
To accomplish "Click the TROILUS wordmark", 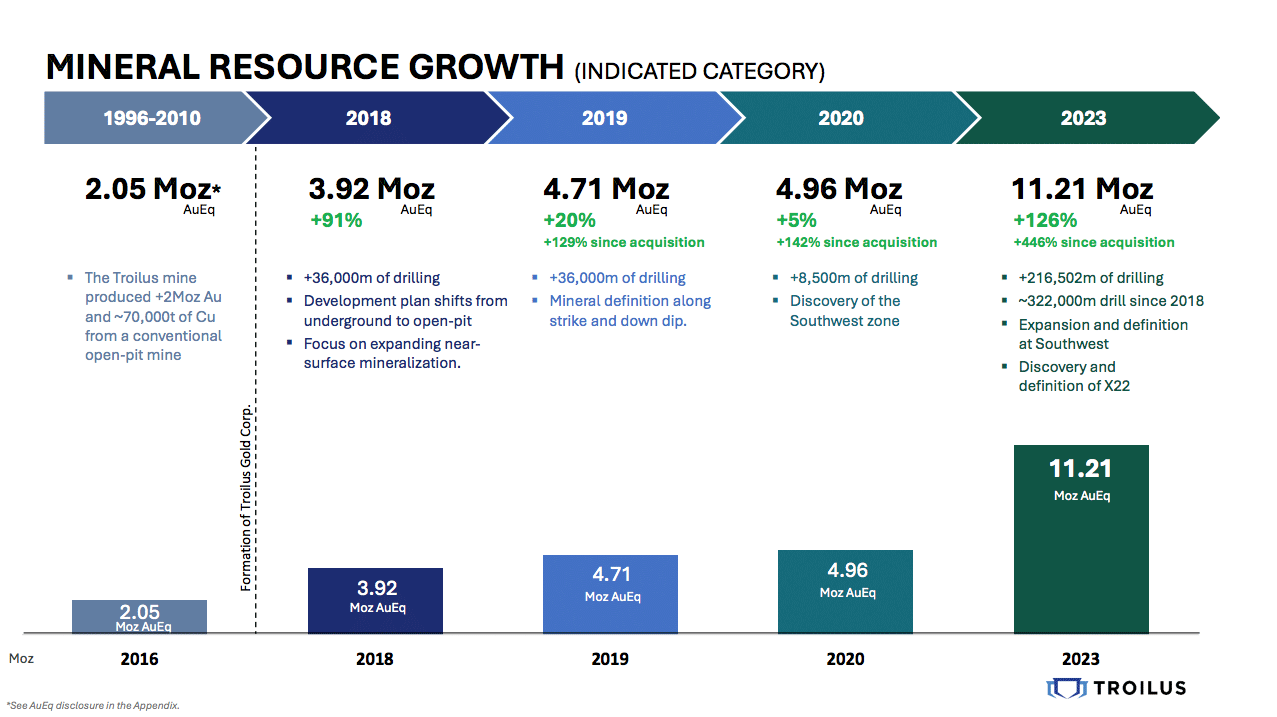I will click(1139, 688).
